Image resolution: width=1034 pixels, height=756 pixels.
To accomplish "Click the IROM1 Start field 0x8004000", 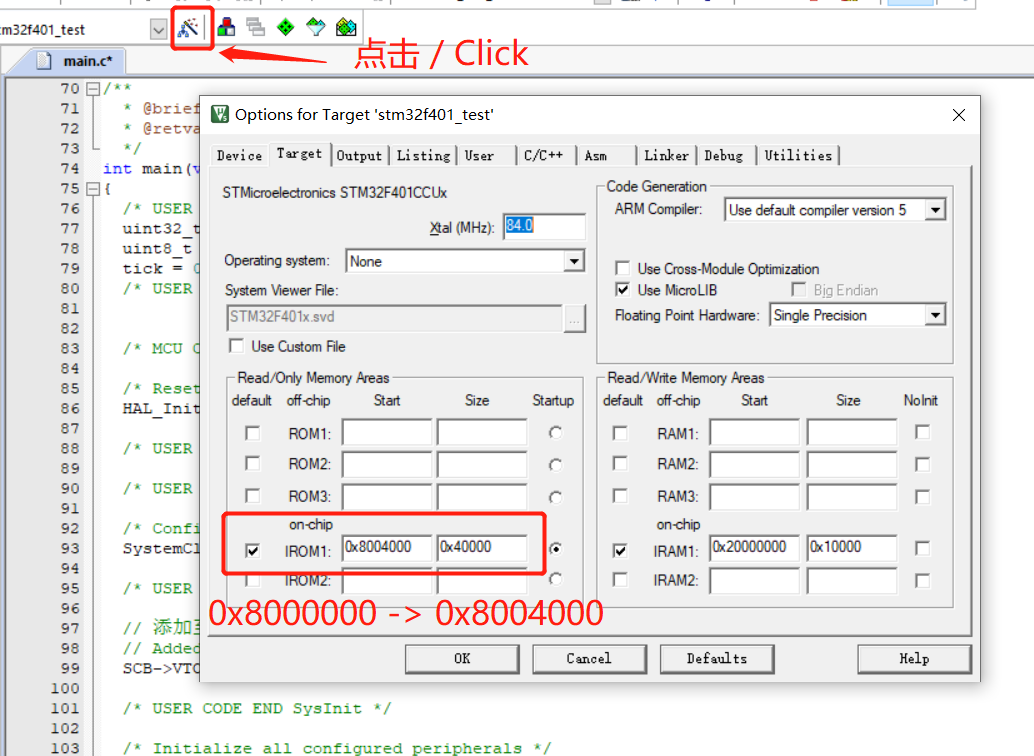I will (x=387, y=548).
